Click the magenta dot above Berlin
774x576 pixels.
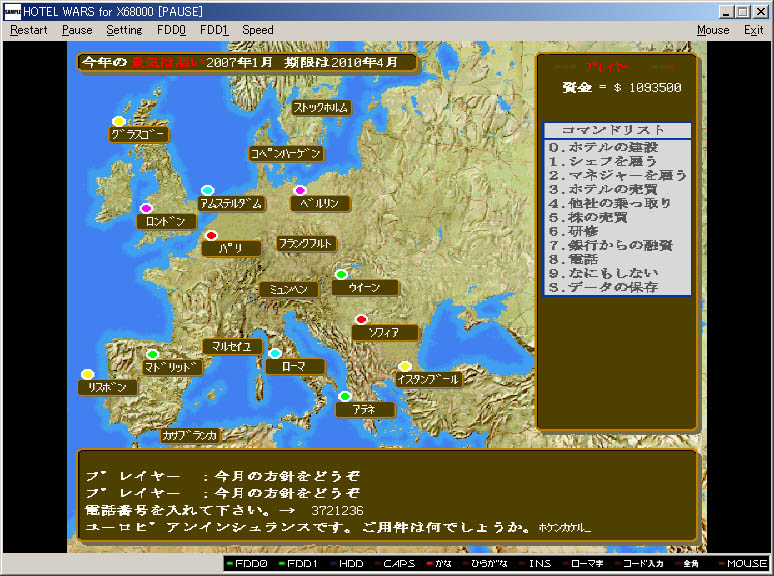pyautogui.click(x=300, y=190)
